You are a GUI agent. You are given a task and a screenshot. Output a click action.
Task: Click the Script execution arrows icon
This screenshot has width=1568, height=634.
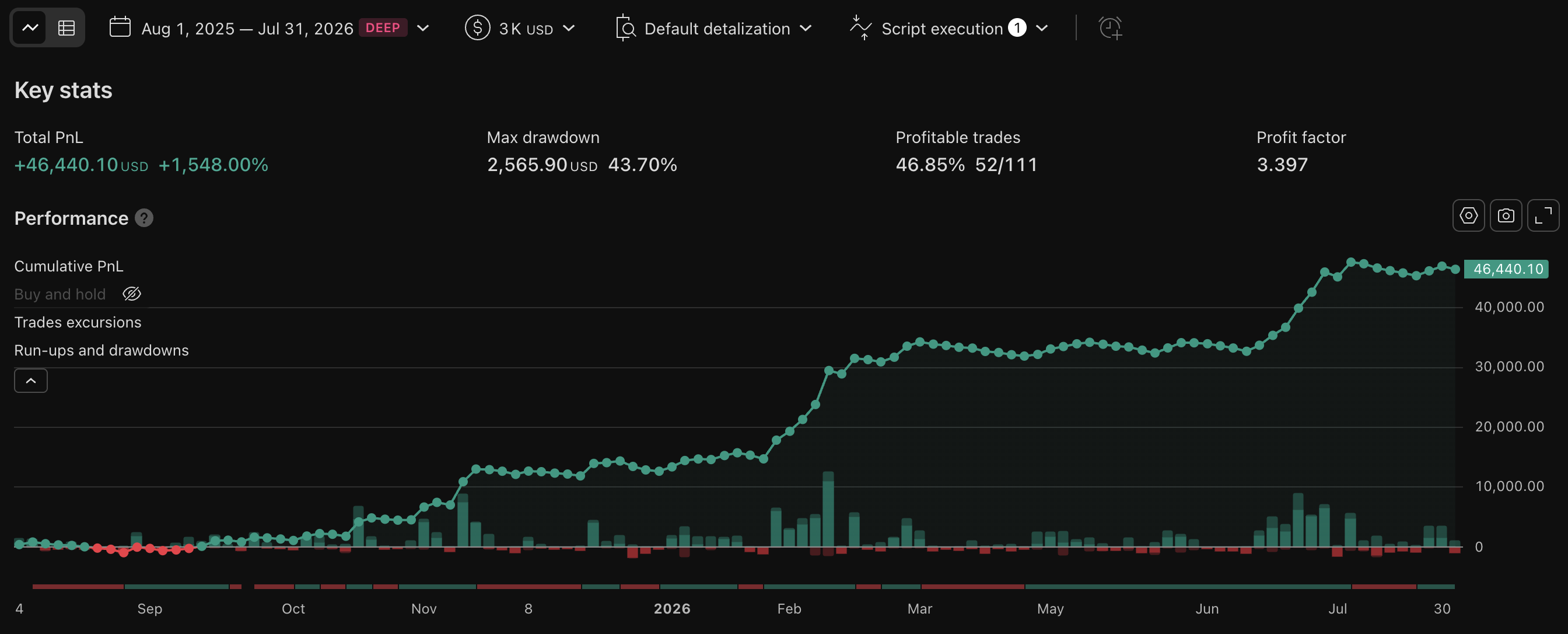(x=860, y=28)
